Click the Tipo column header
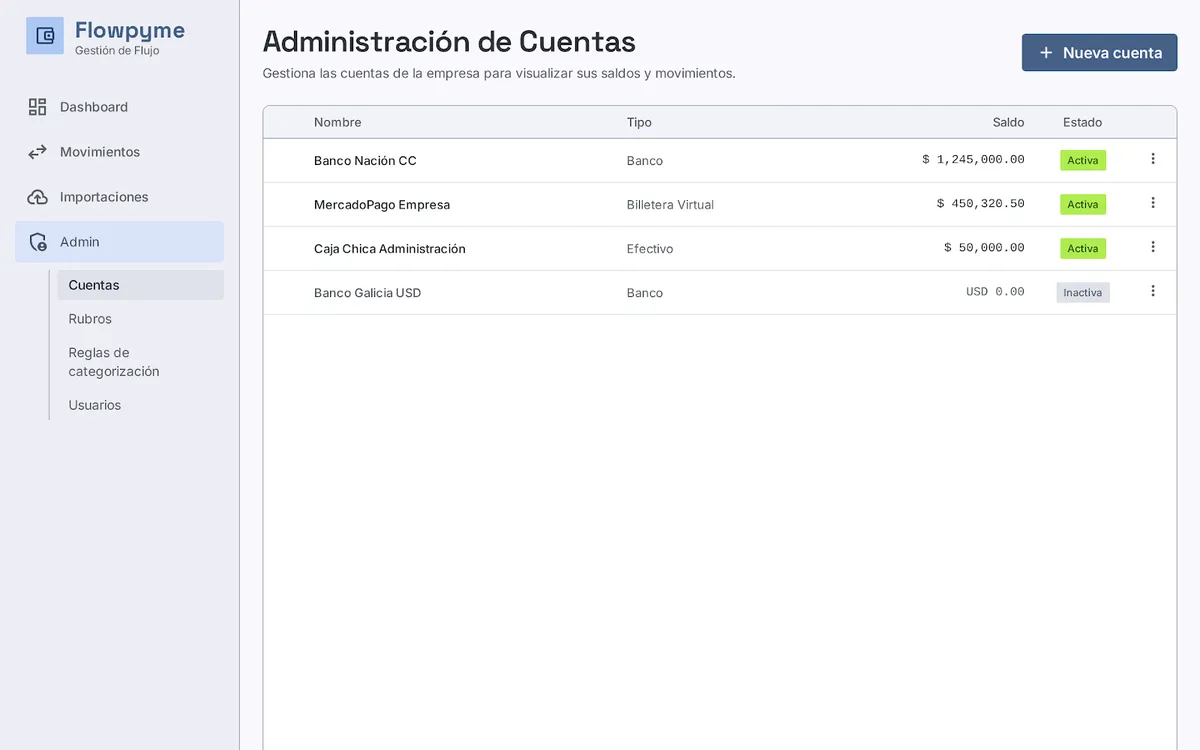The width and height of the screenshot is (1200, 750). [639, 122]
